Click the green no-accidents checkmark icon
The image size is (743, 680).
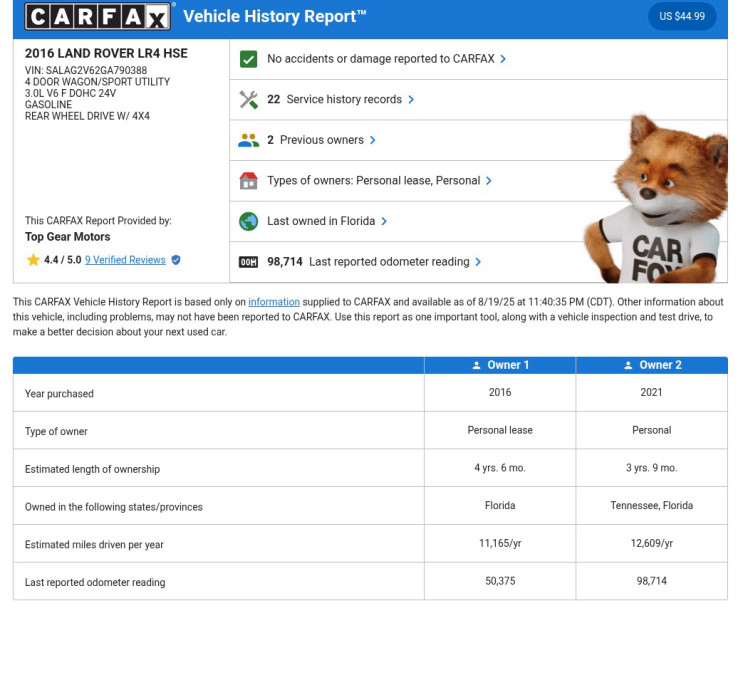tap(249, 59)
